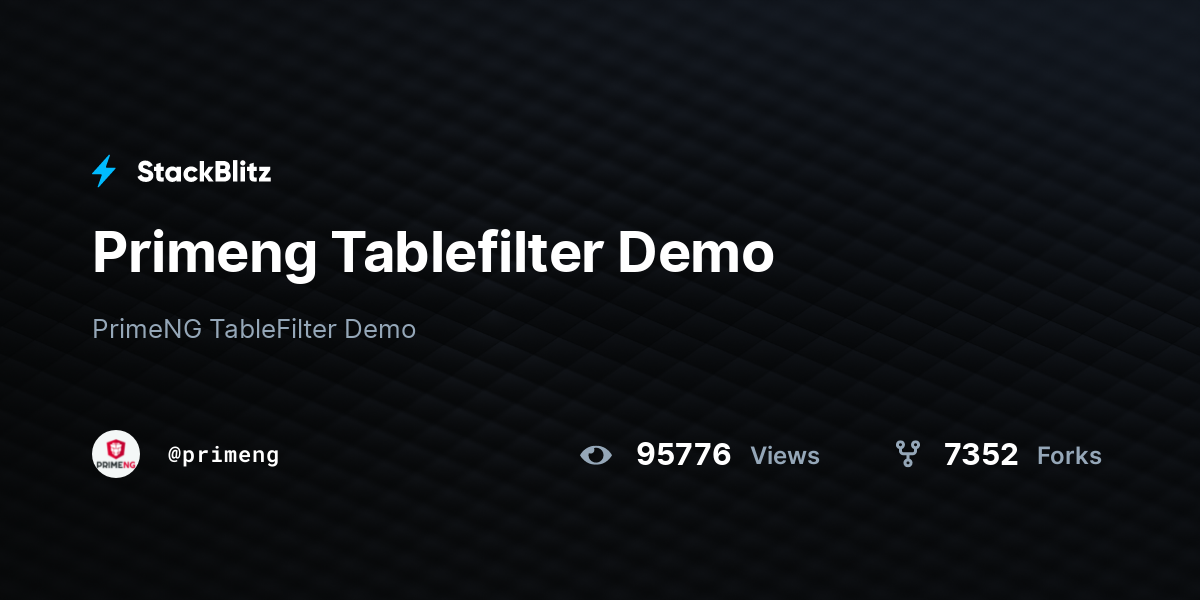
Task: Click the StackBlitz wordmark text
Action: click(204, 172)
